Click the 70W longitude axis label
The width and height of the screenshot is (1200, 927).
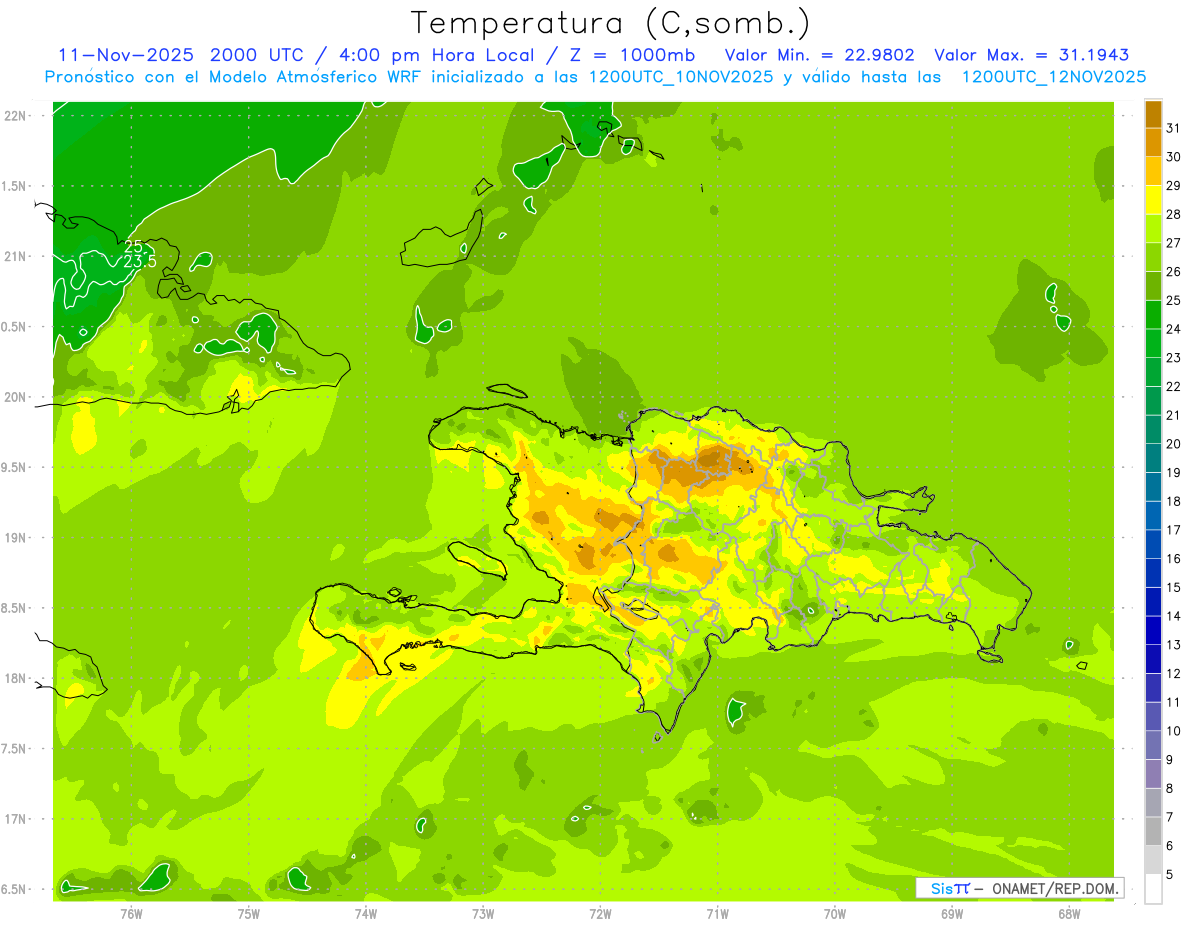834,914
